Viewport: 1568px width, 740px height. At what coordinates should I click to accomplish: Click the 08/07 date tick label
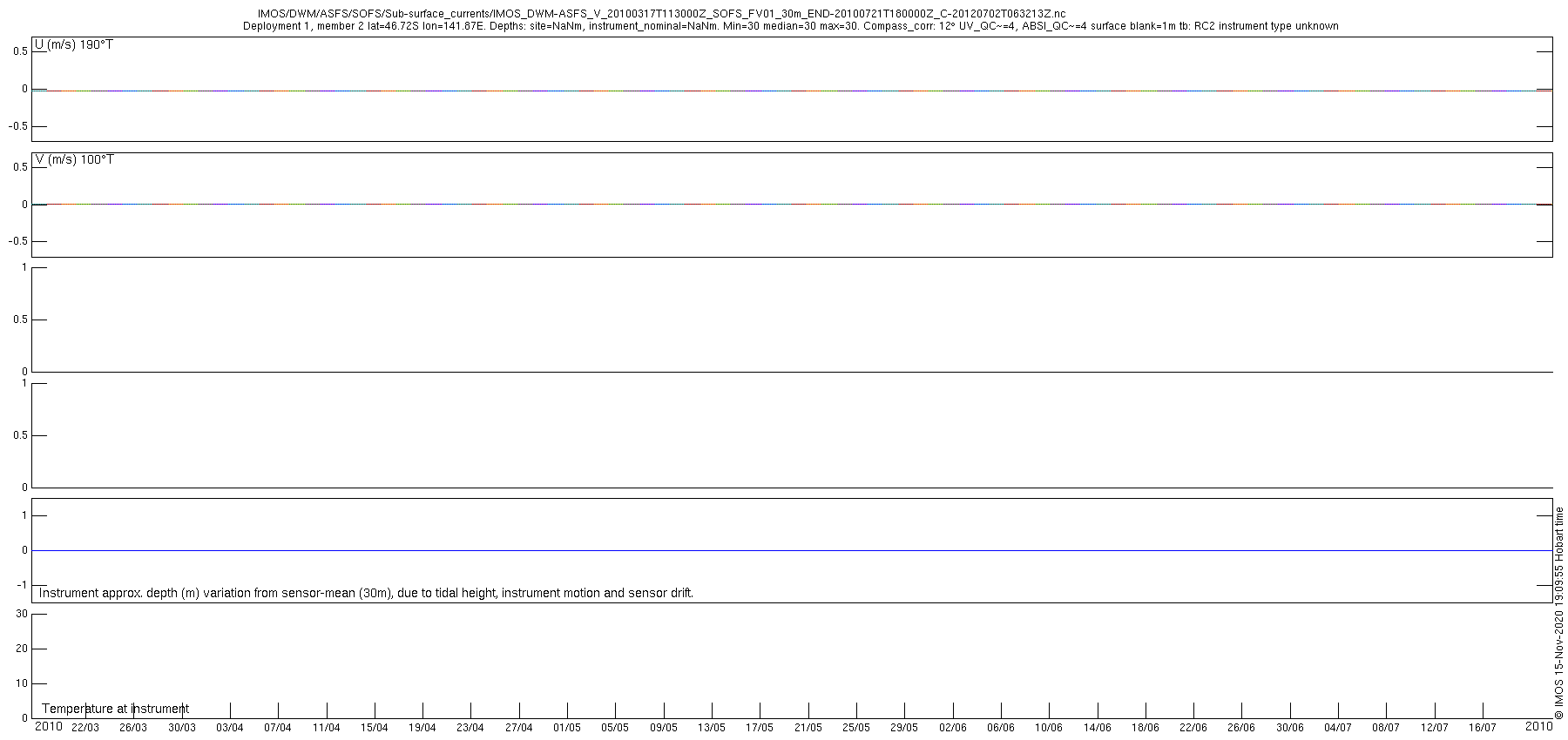[1386, 728]
